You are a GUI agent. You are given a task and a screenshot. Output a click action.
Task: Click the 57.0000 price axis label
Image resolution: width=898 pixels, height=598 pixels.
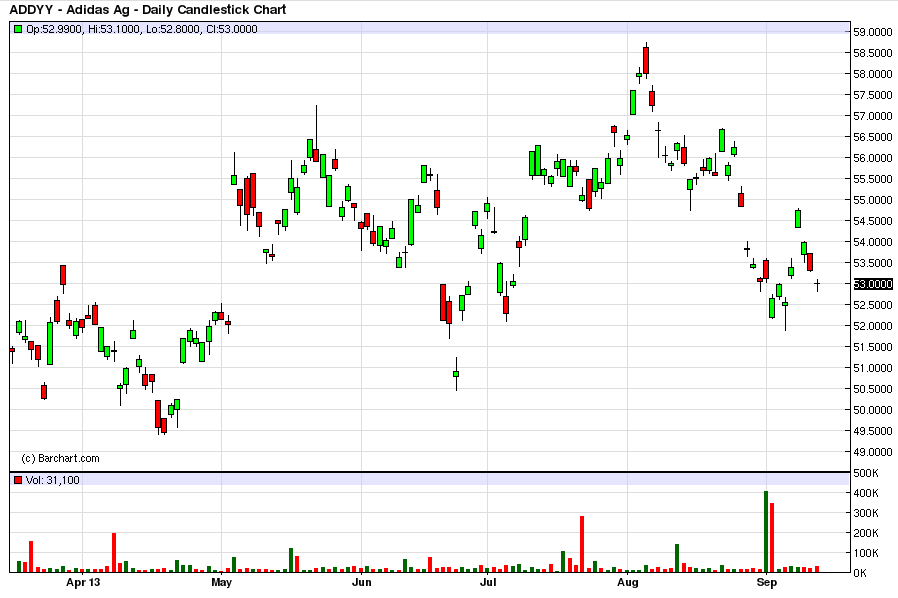[x=873, y=116]
